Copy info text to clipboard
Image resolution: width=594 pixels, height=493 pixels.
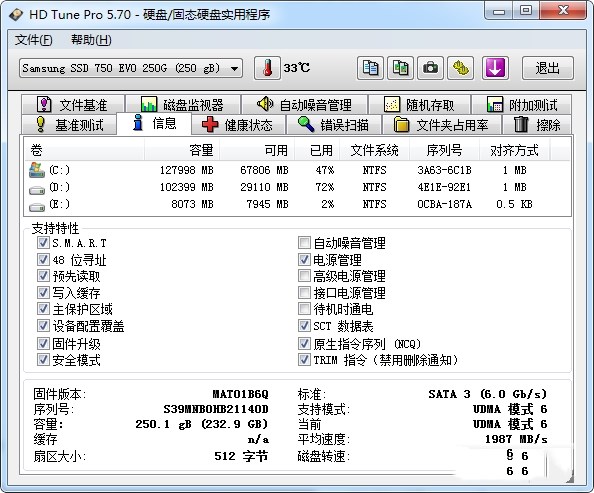(x=370, y=68)
